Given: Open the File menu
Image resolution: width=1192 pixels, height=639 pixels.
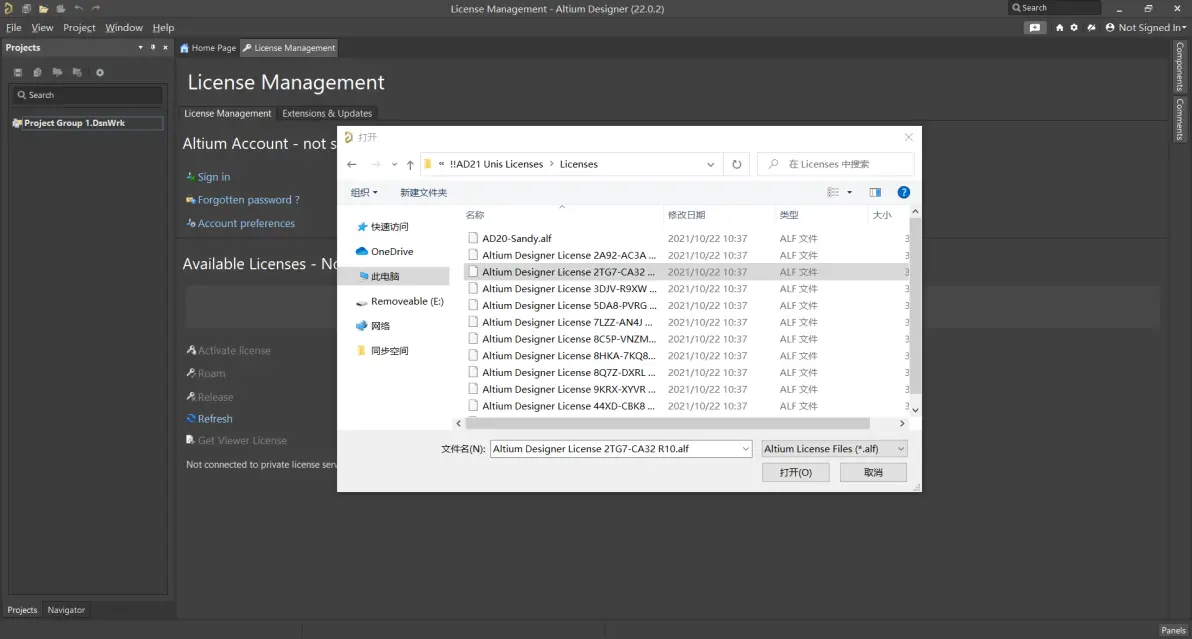Looking at the screenshot, I should 14,27.
